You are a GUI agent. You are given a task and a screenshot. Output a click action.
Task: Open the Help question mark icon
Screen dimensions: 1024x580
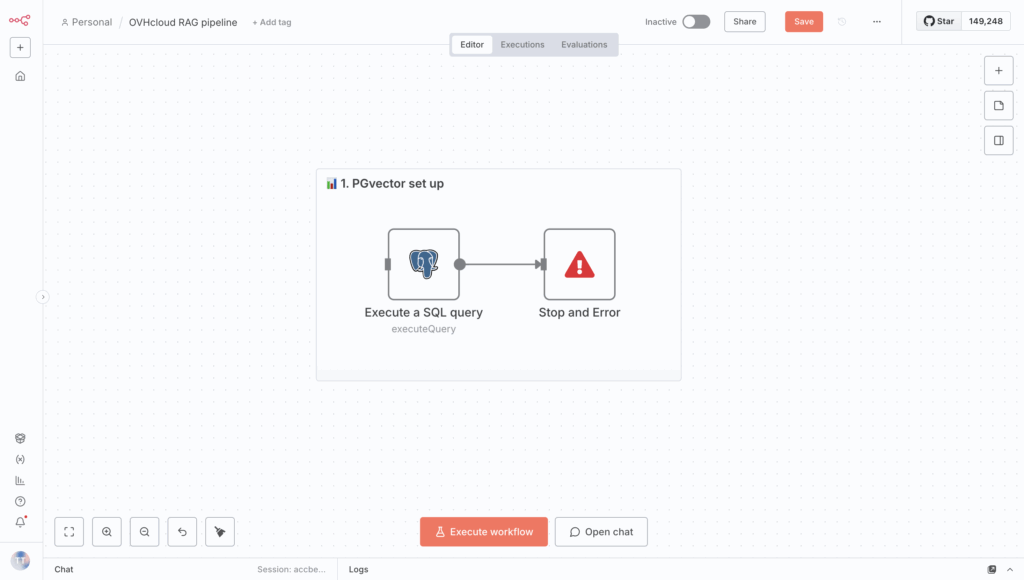pos(20,501)
